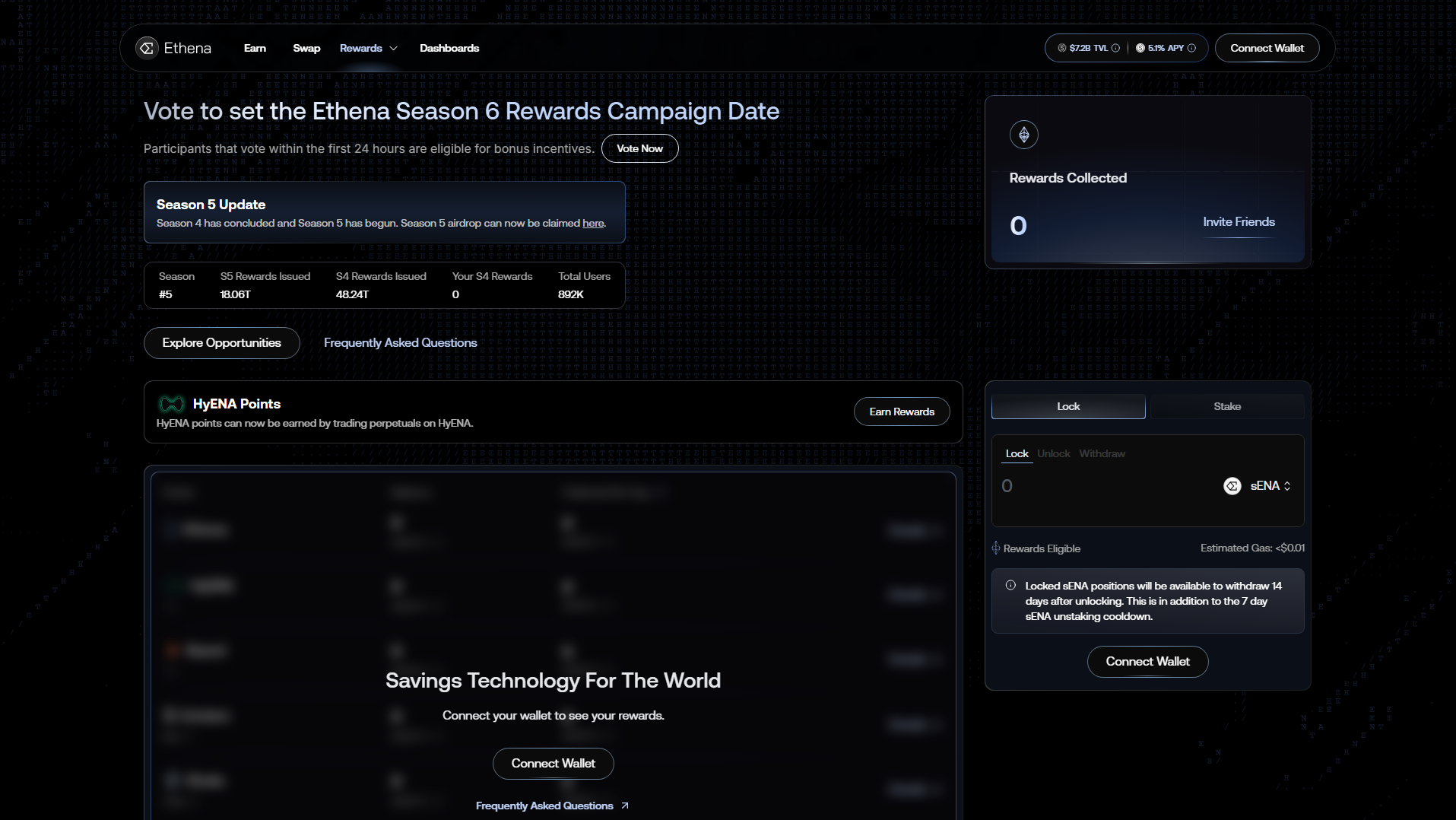Click the sENA token icon

(1232, 486)
